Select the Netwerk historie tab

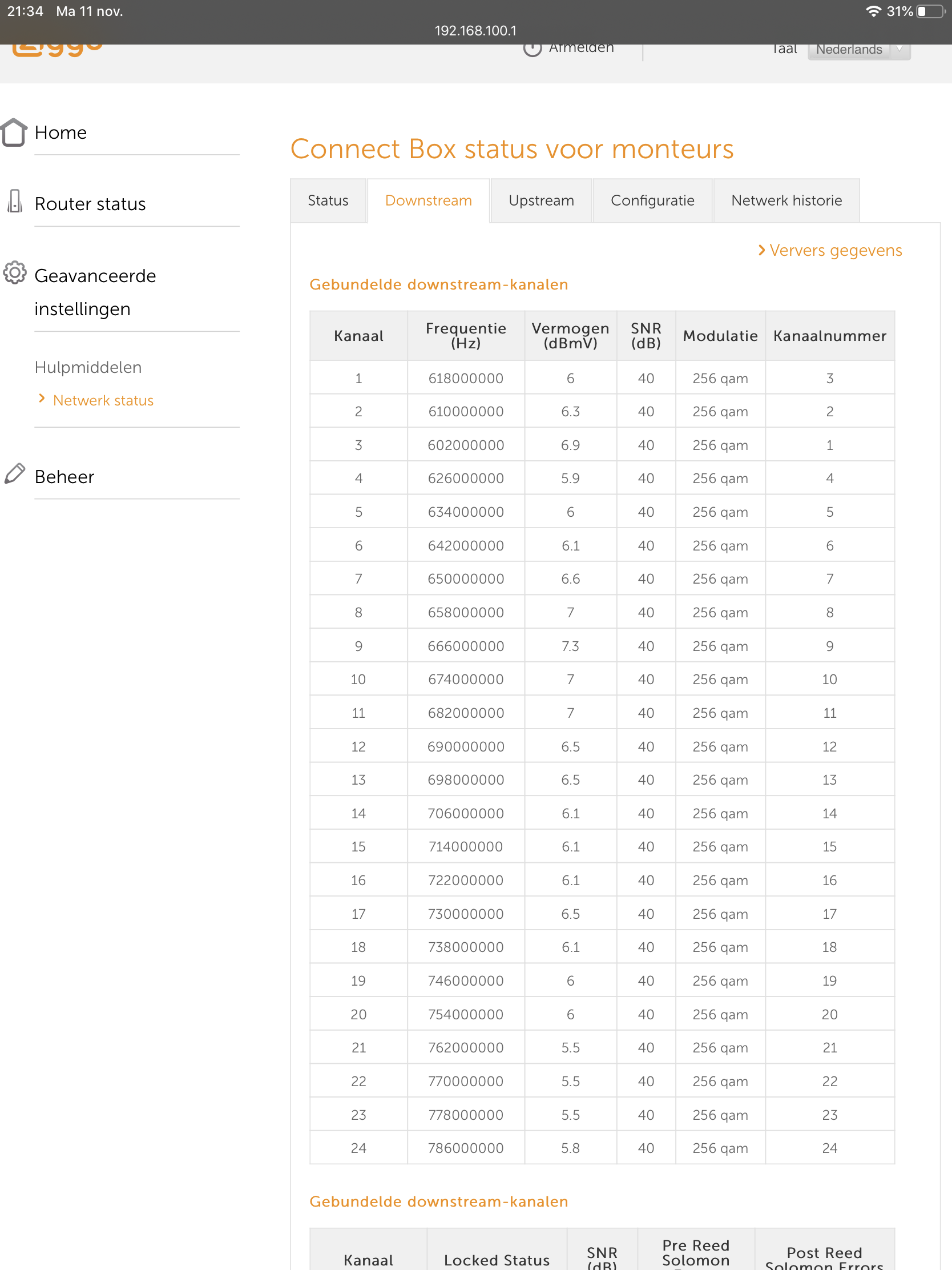785,200
